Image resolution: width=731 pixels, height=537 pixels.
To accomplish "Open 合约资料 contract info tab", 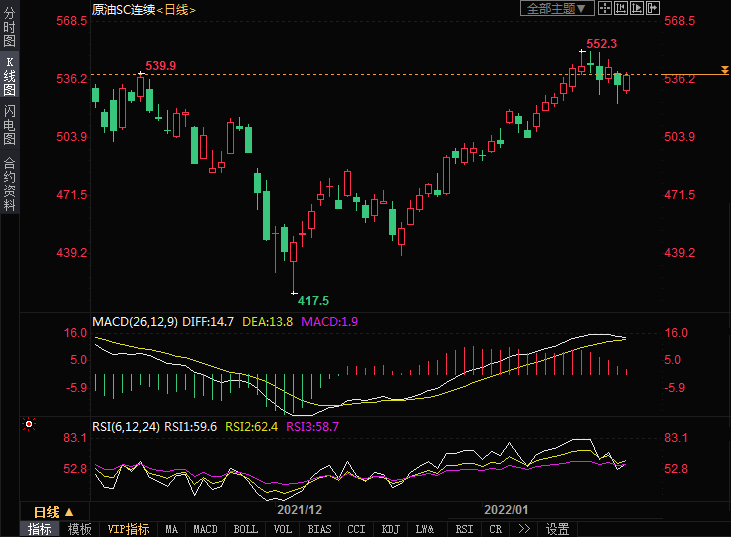I will (x=9, y=184).
